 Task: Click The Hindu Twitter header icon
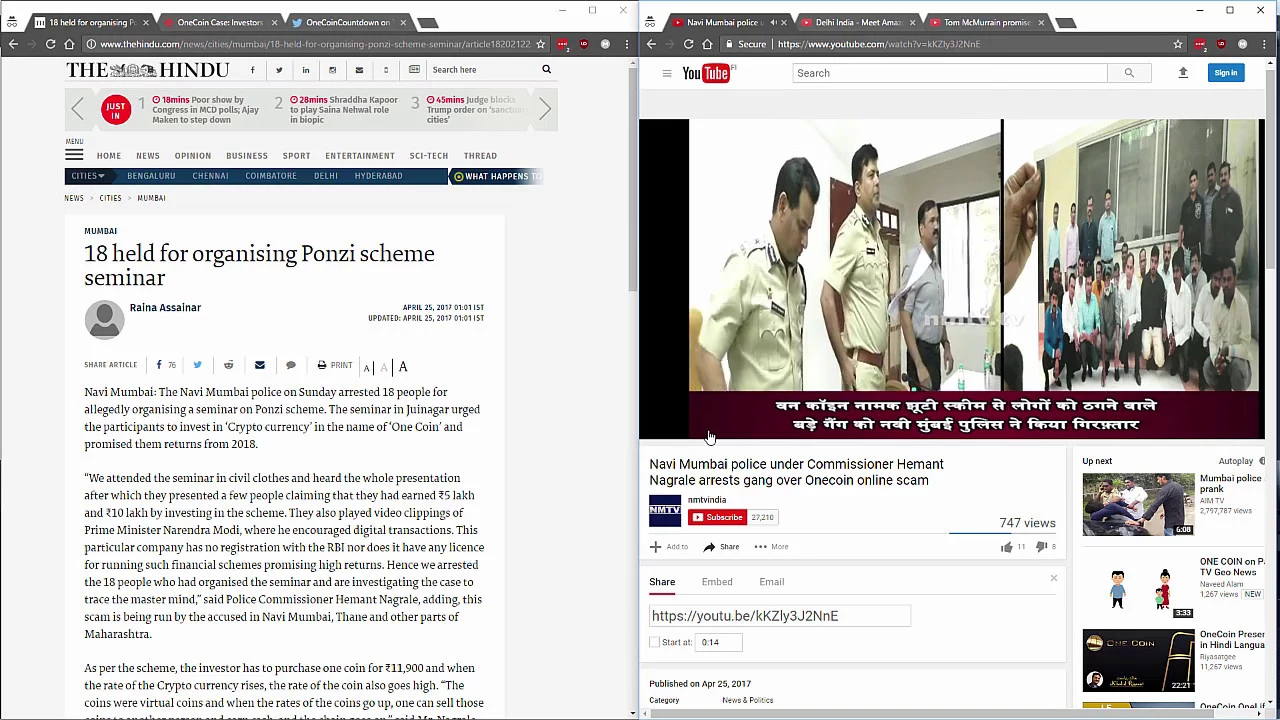[x=279, y=70]
